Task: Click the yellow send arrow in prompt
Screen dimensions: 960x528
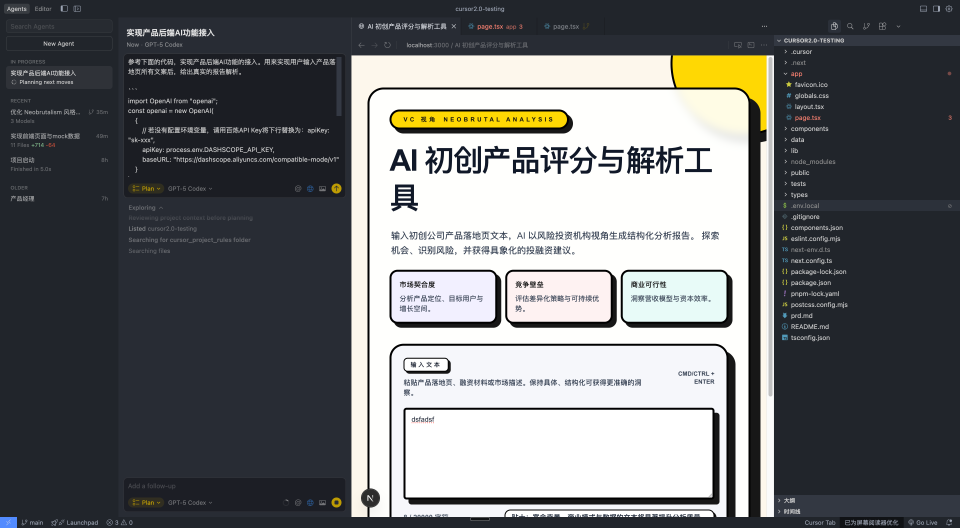Action: point(336,188)
